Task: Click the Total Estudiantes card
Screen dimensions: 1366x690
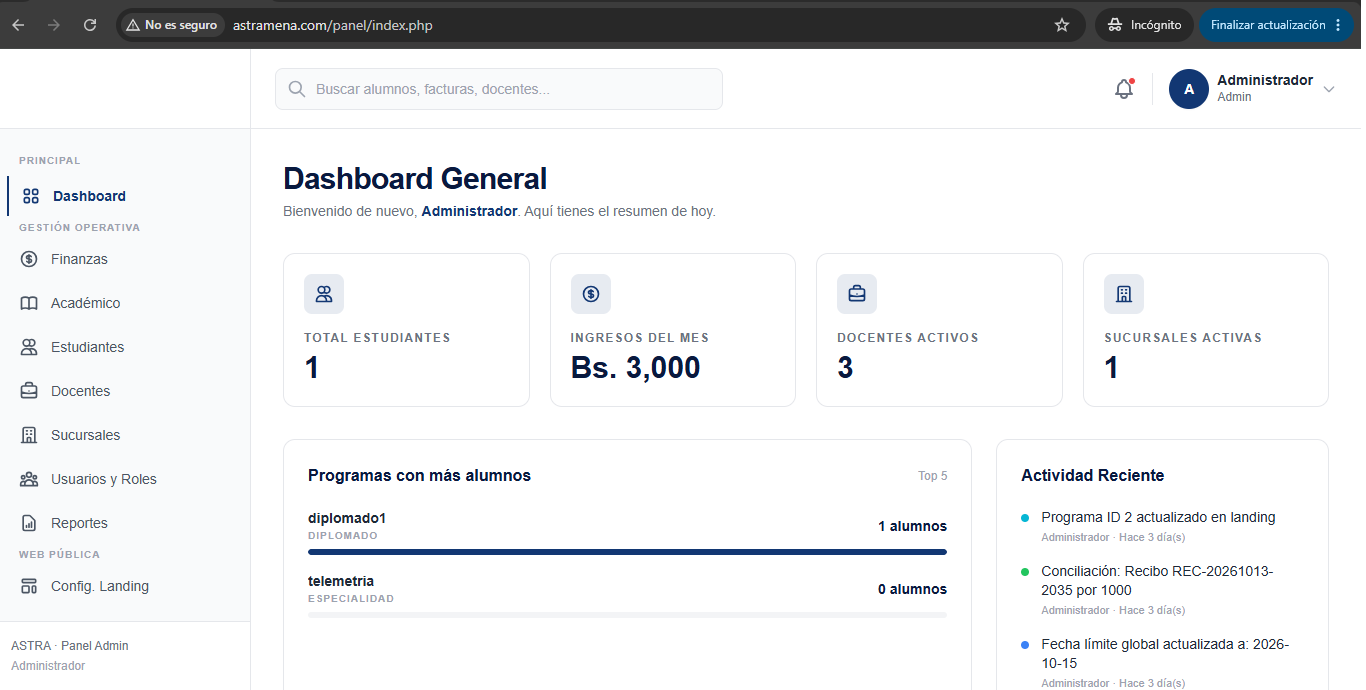Action: (406, 330)
